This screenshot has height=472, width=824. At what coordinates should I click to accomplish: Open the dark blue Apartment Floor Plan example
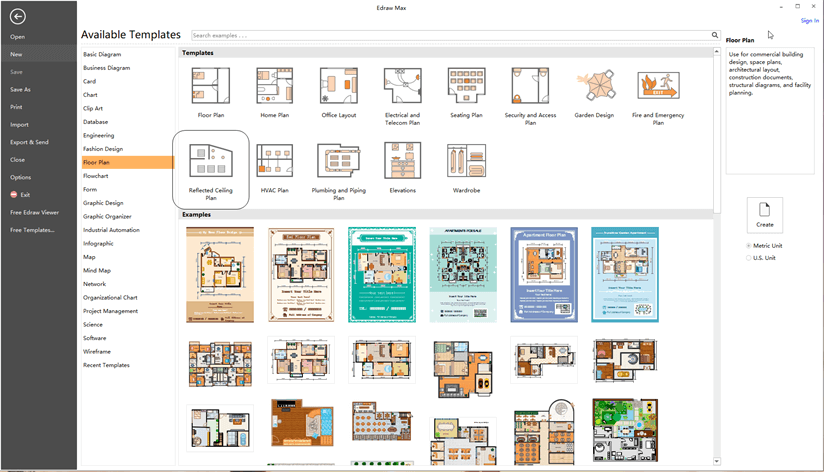544,274
